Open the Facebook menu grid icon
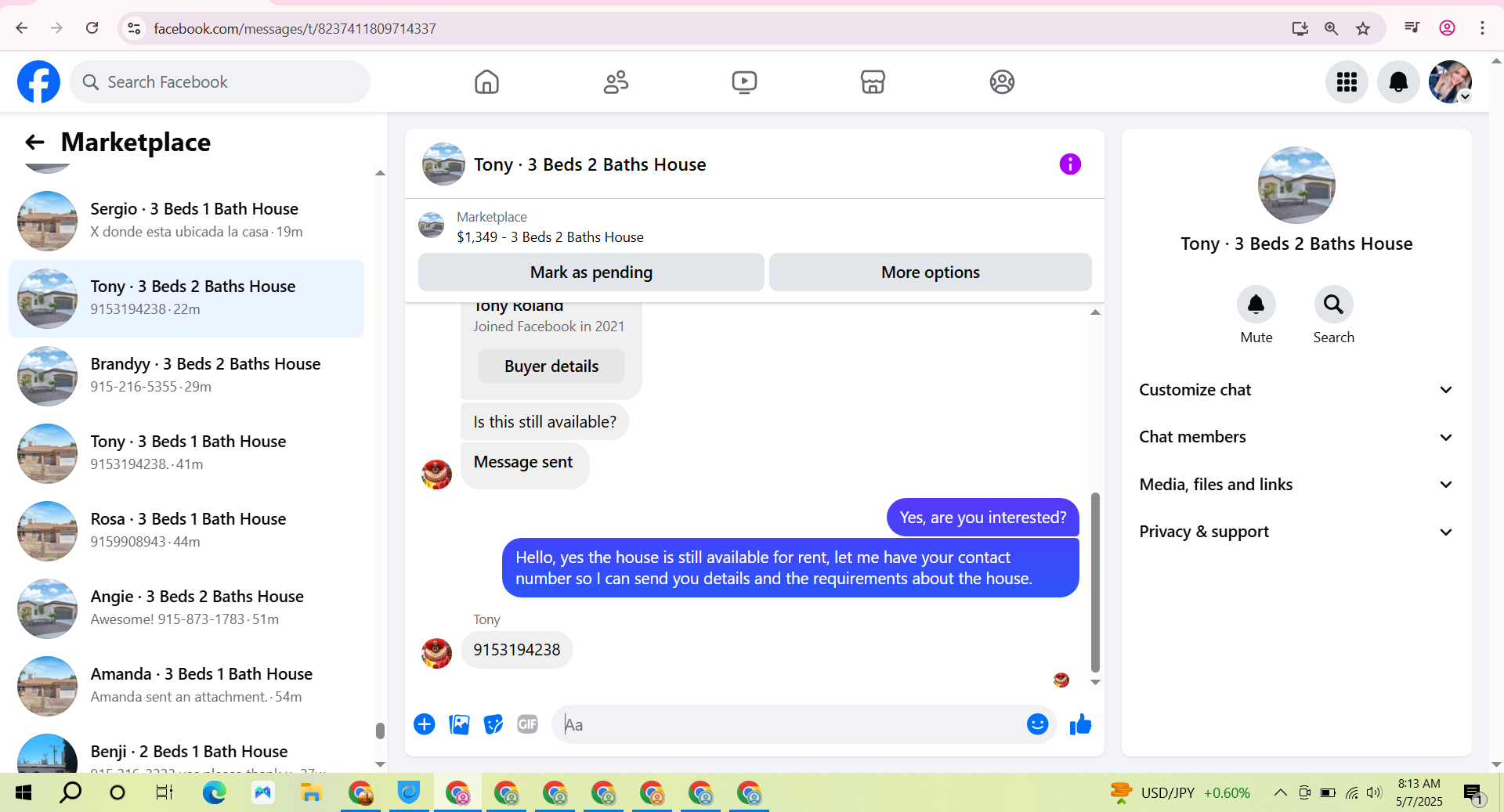1504x812 pixels. coord(1347,81)
